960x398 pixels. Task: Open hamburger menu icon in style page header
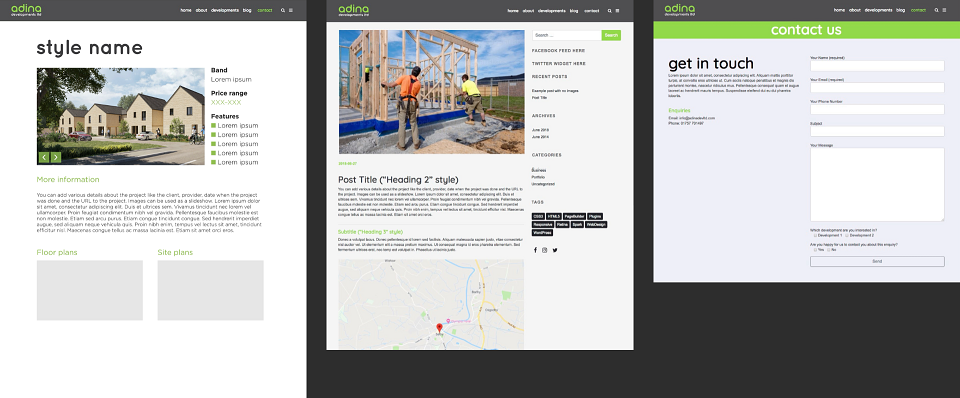point(290,10)
